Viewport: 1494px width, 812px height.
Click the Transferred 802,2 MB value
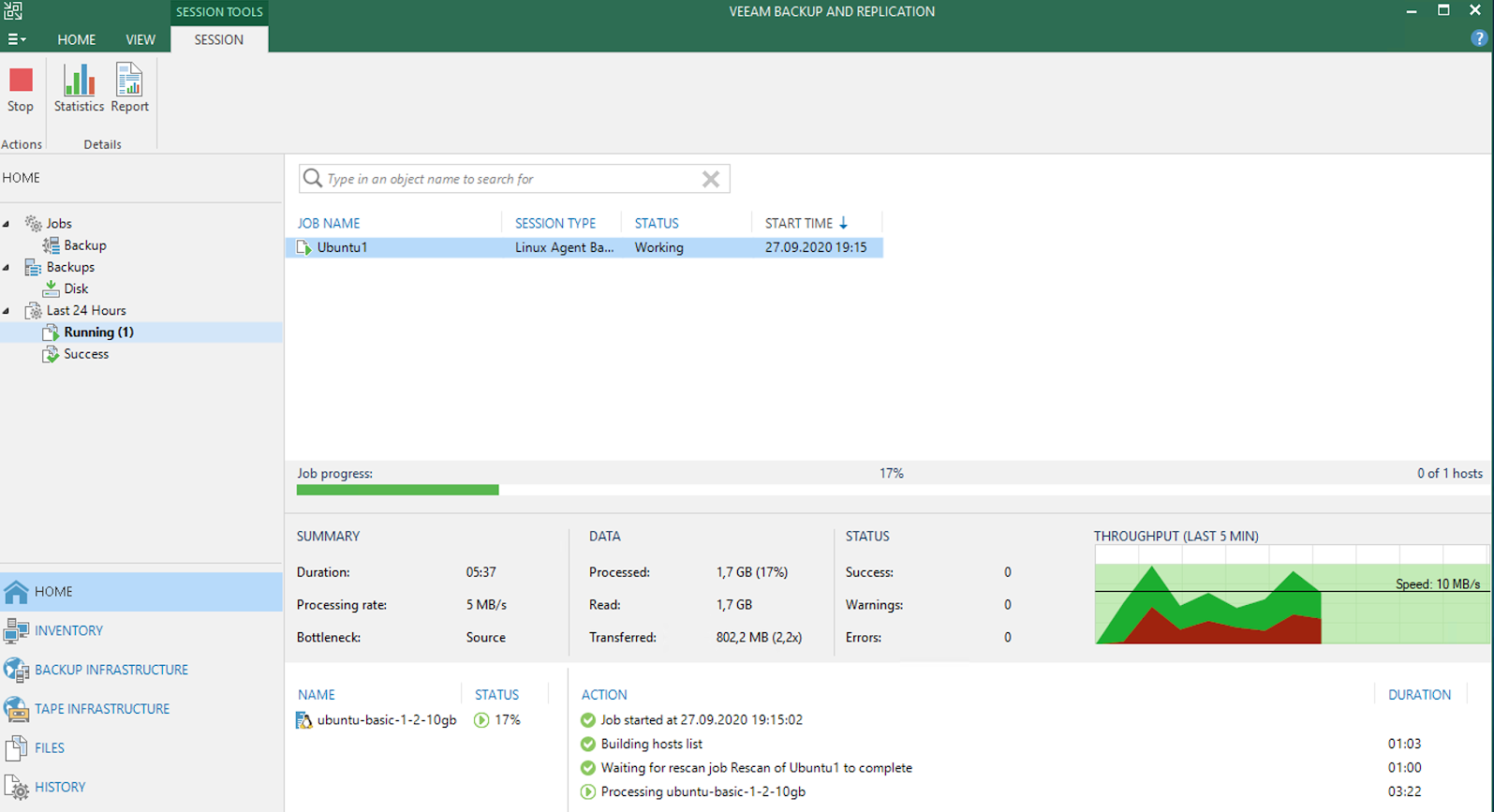coord(759,638)
